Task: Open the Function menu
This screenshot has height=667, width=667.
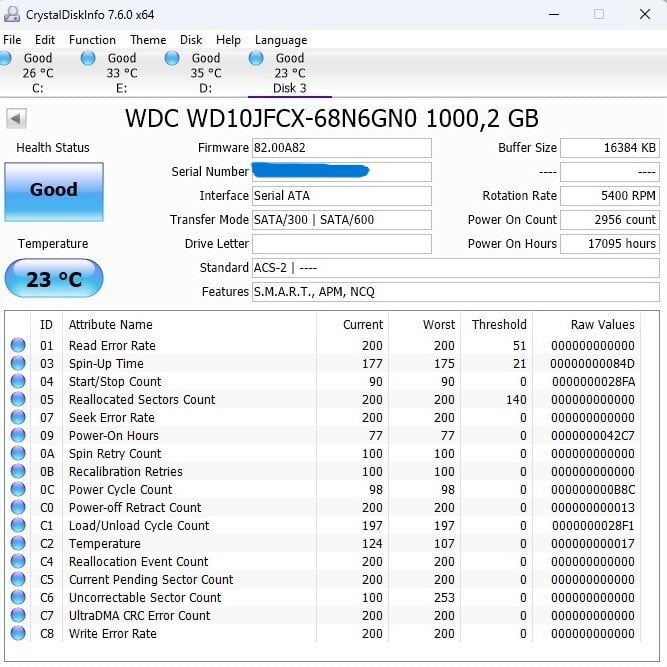Action: [x=92, y=40]
